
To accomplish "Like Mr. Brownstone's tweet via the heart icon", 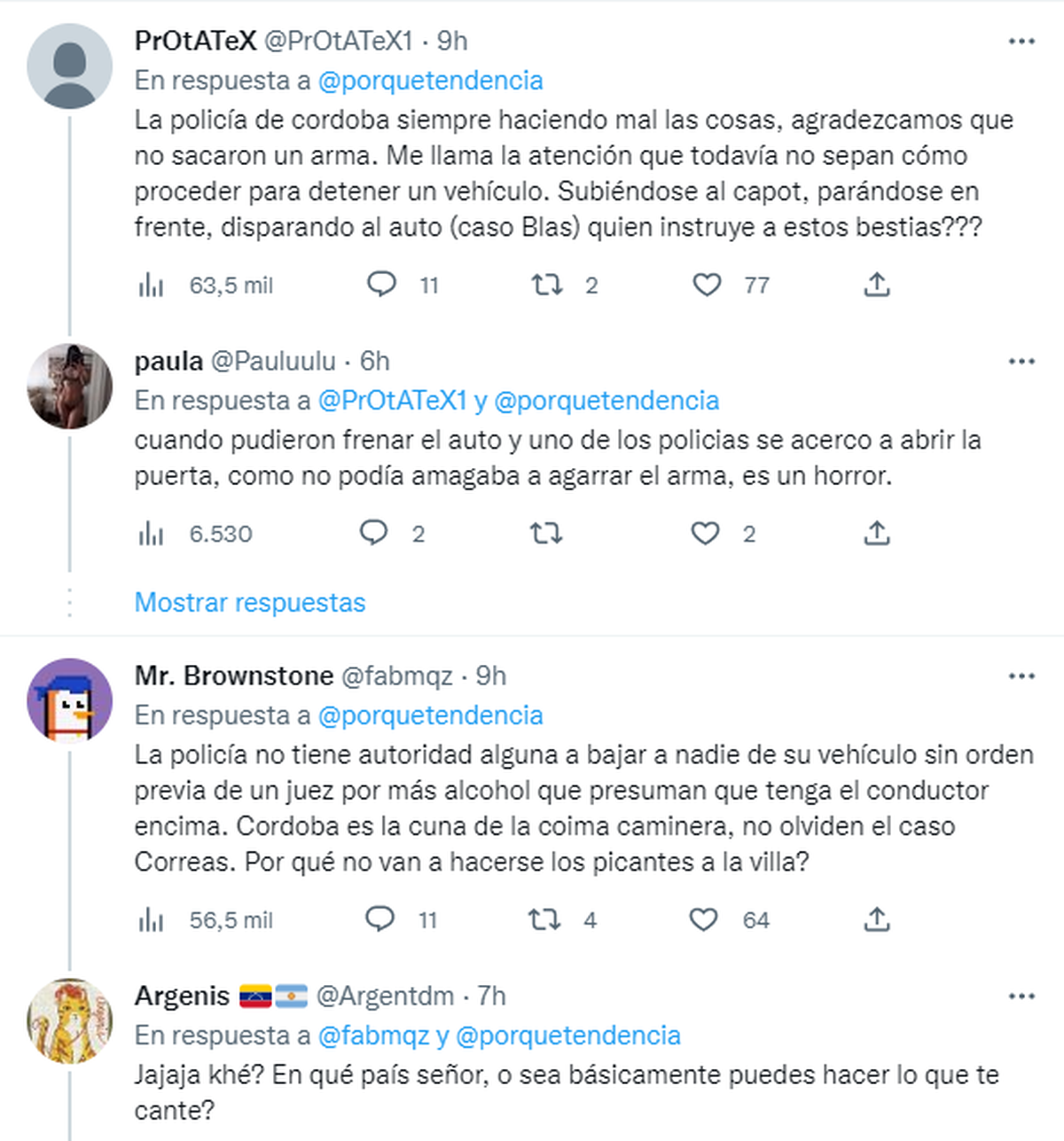I will 704,920.
